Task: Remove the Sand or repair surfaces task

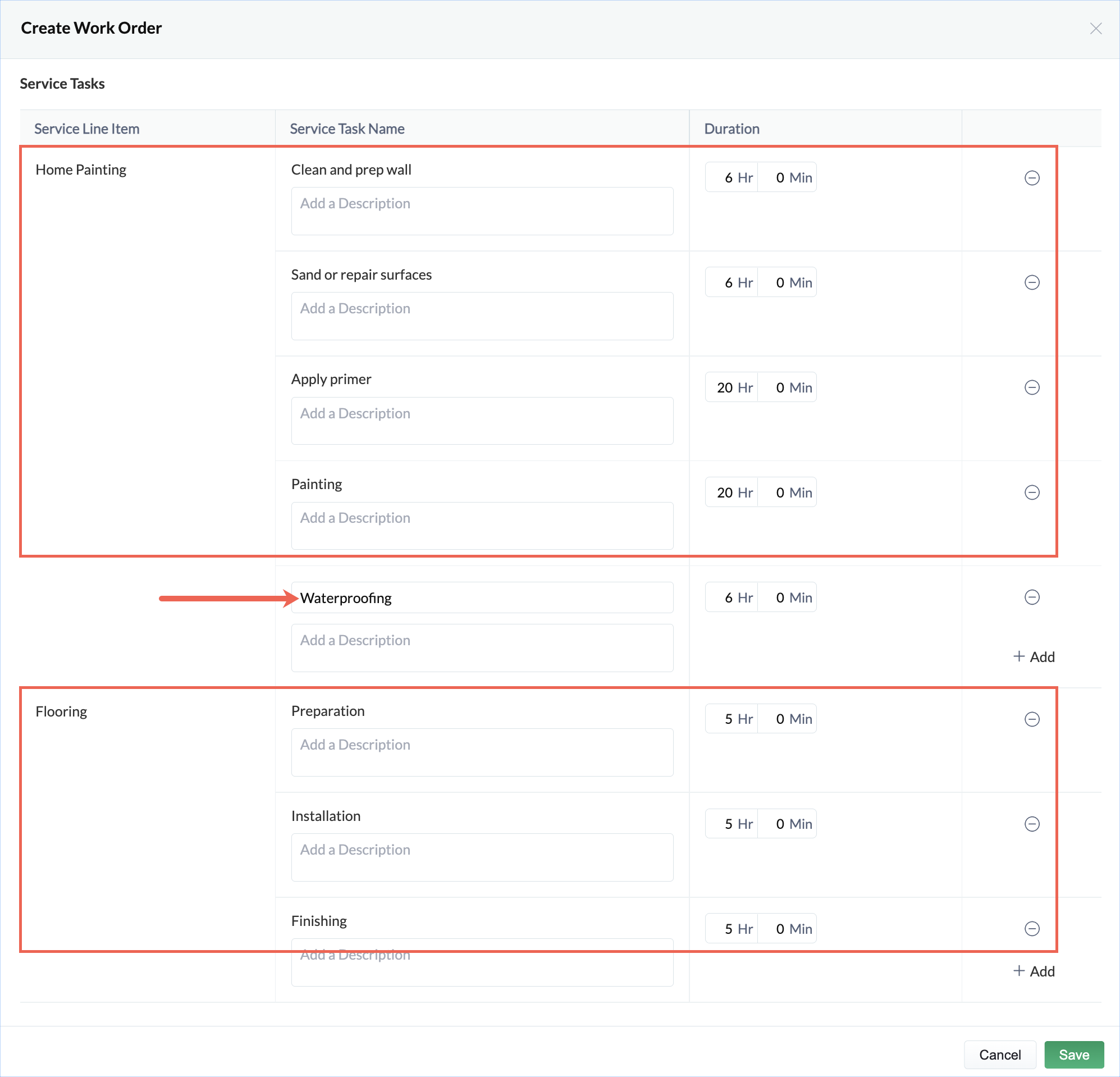Action: coord(1031,282)
